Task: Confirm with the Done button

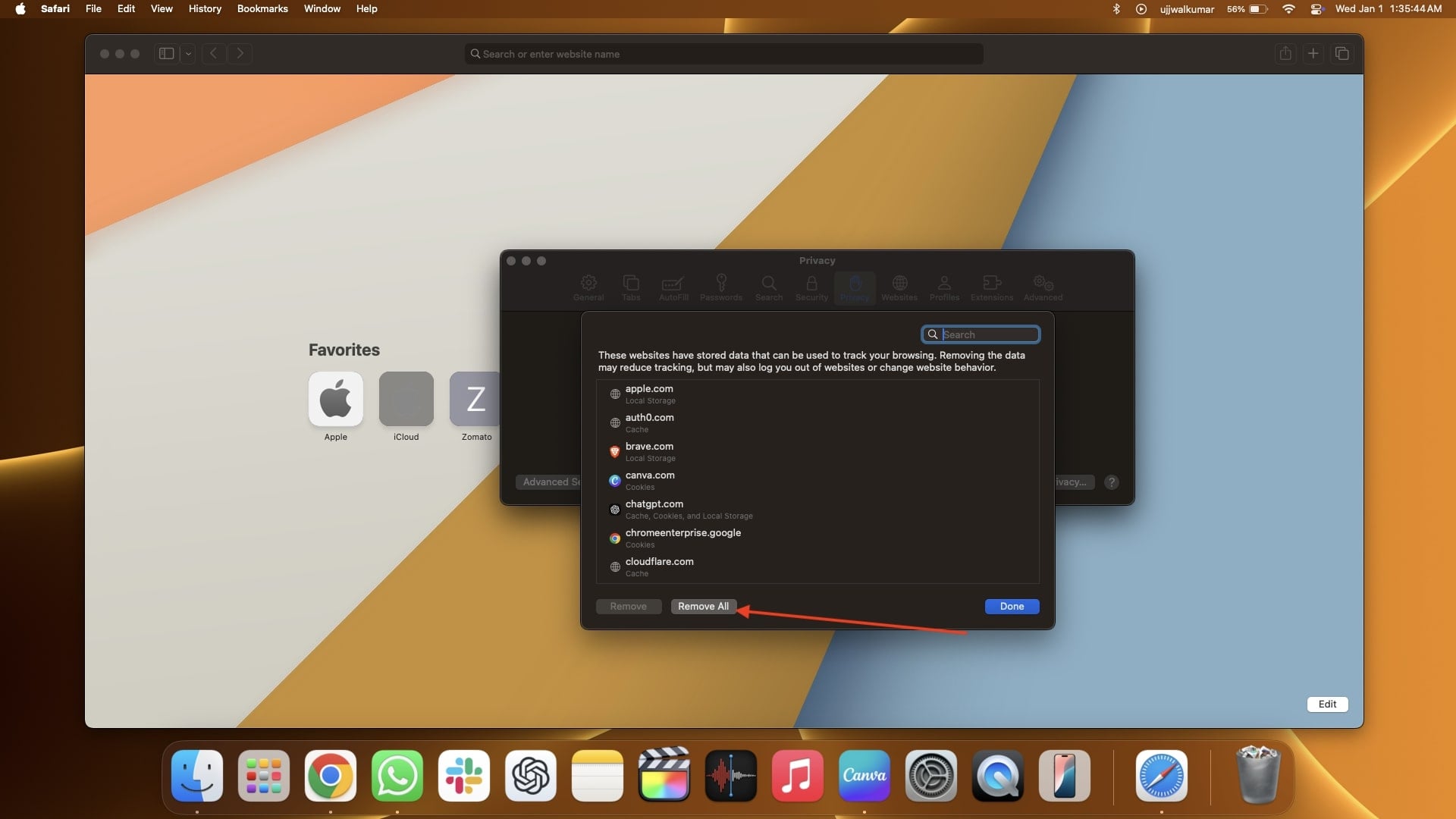Action: click(1012, 607)
